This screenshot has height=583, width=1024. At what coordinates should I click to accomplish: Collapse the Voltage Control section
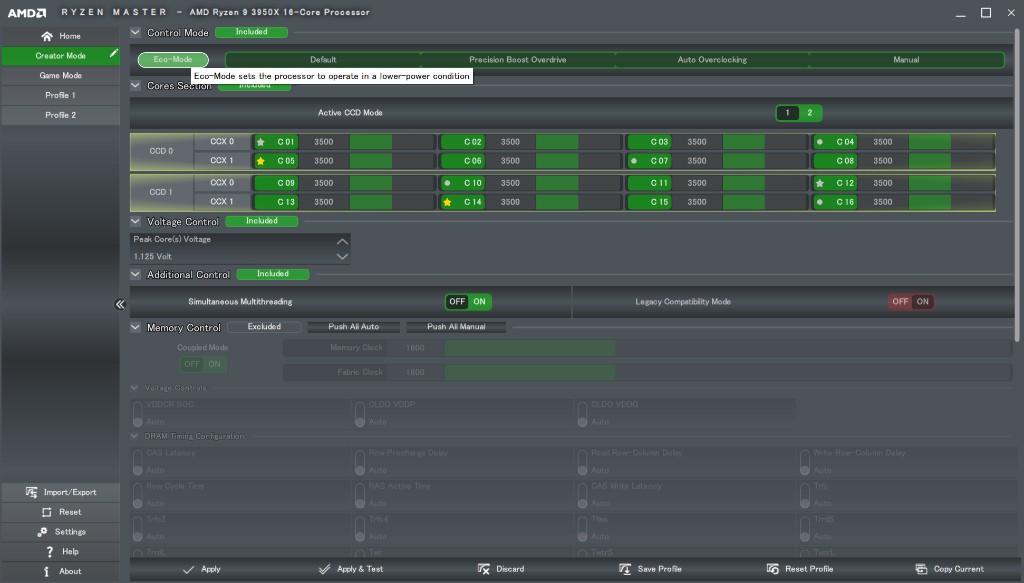coord(136,221)
